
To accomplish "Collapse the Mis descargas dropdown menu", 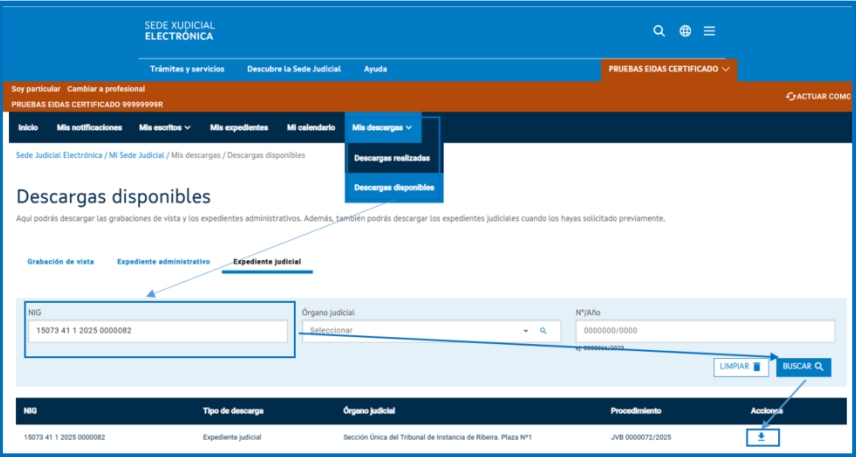I will [382, 127].
